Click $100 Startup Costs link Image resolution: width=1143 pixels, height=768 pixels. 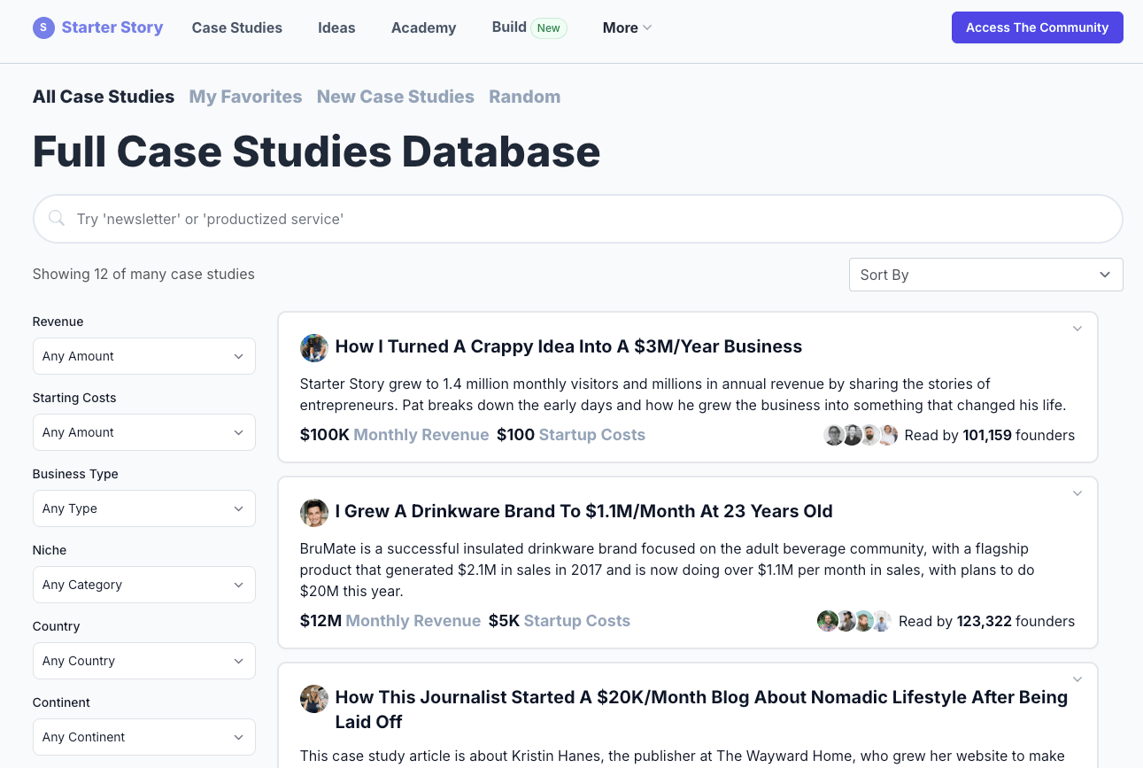click(x=571, y=435)
